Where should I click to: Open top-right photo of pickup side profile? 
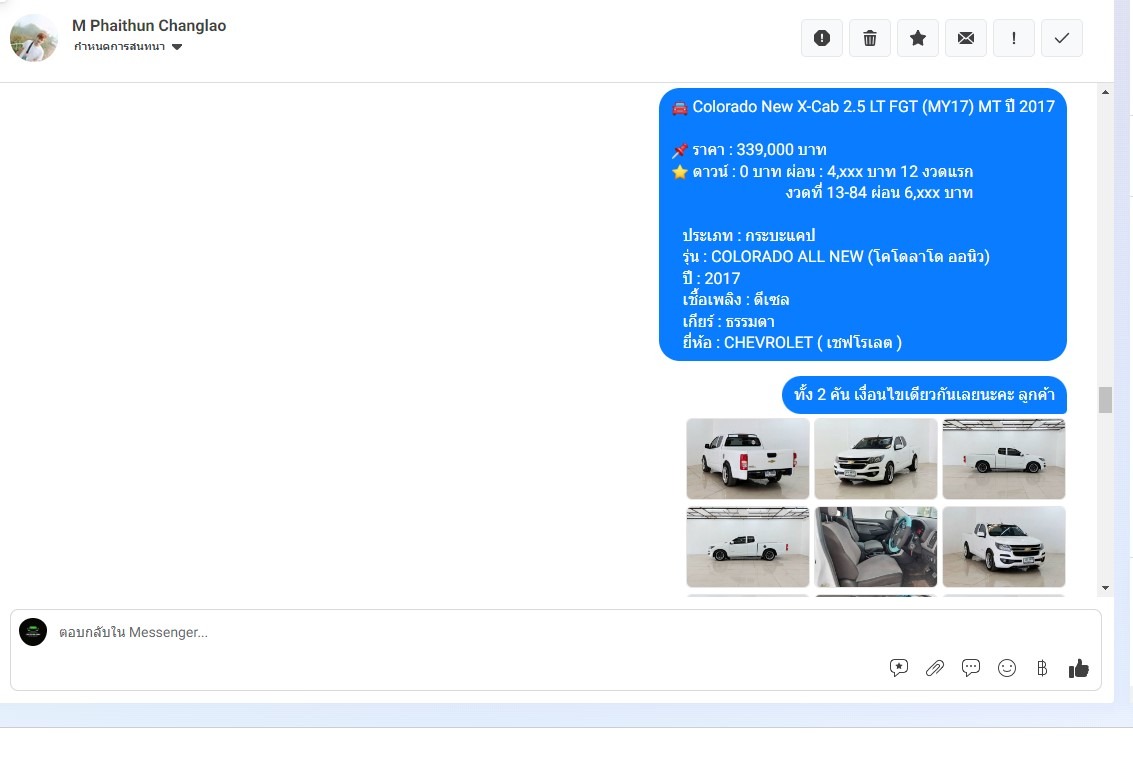pyautogui.click(x=1004, y=459)
